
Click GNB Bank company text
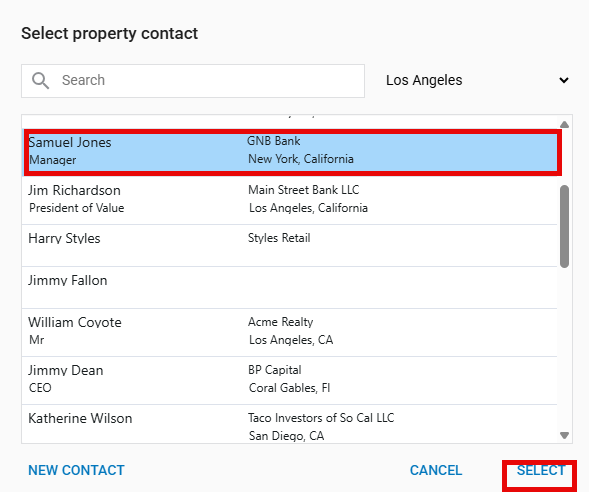point(273,141)
